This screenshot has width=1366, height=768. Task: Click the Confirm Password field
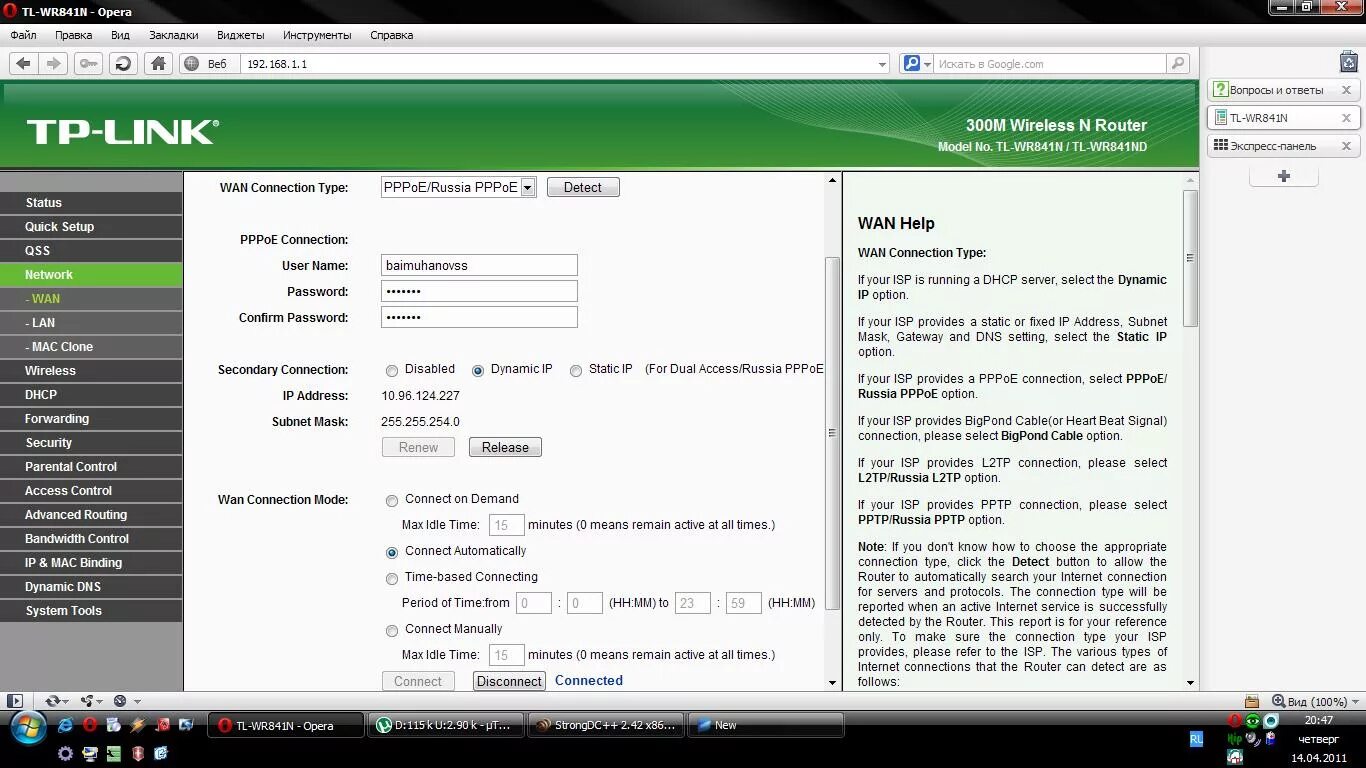coord(479,317)
